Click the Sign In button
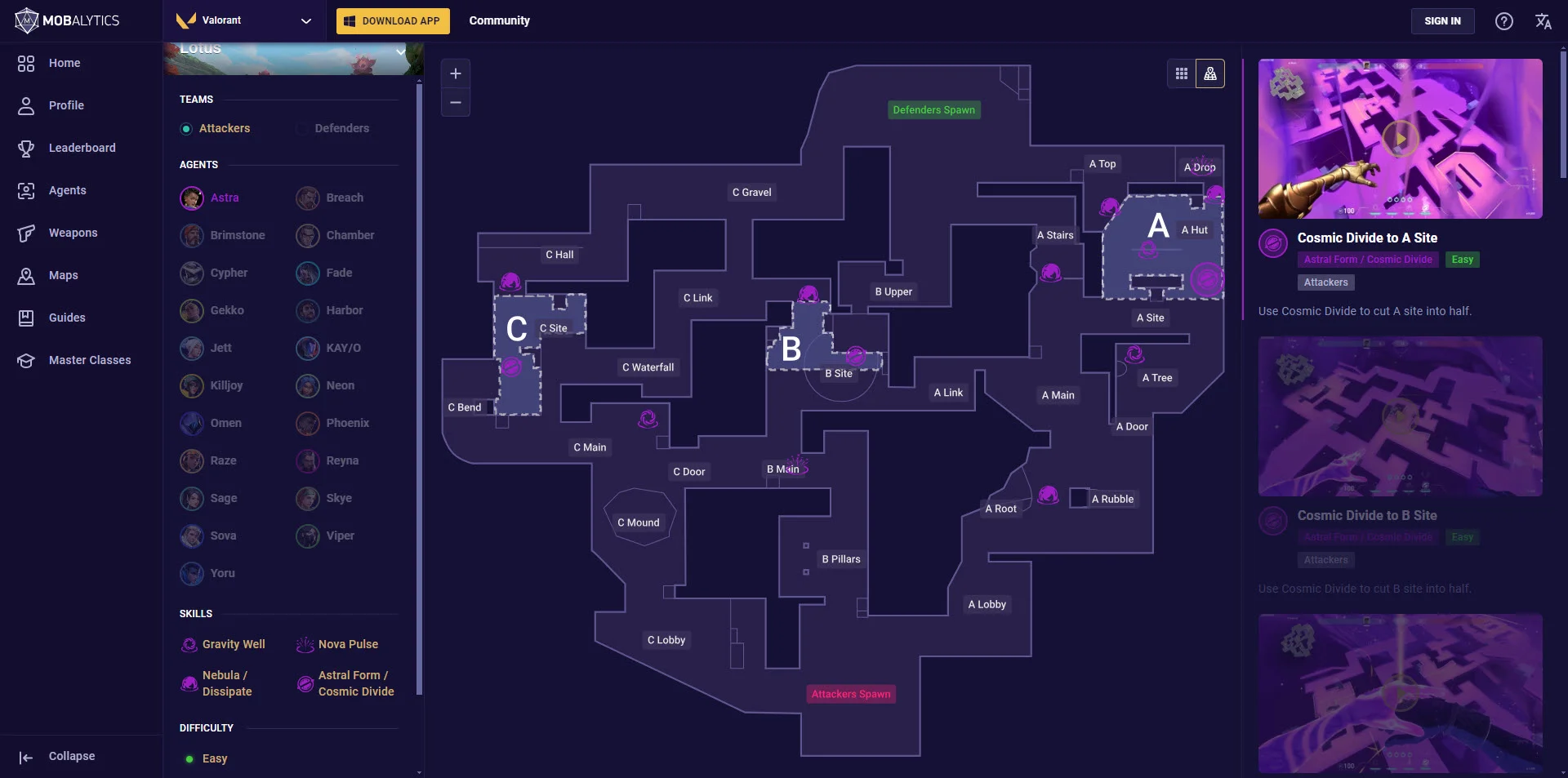 tap(1442, 21)
